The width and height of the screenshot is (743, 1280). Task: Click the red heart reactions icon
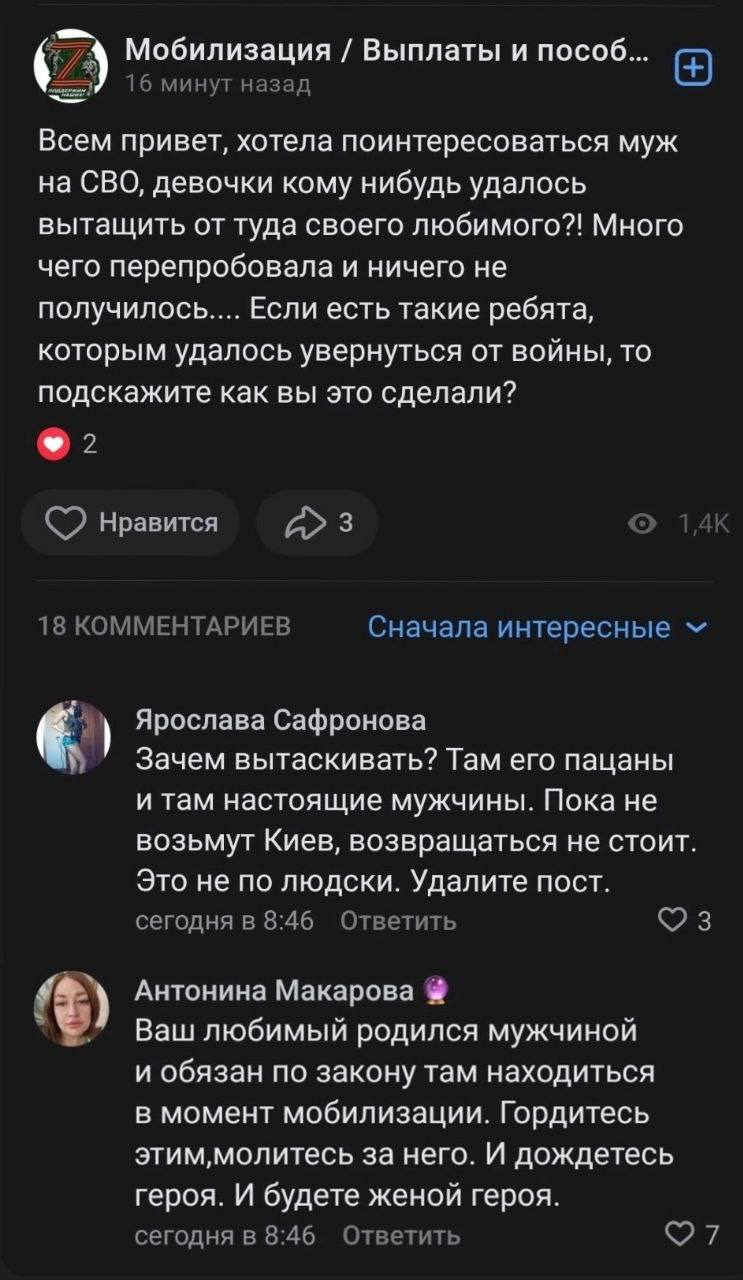click(51, 446)
